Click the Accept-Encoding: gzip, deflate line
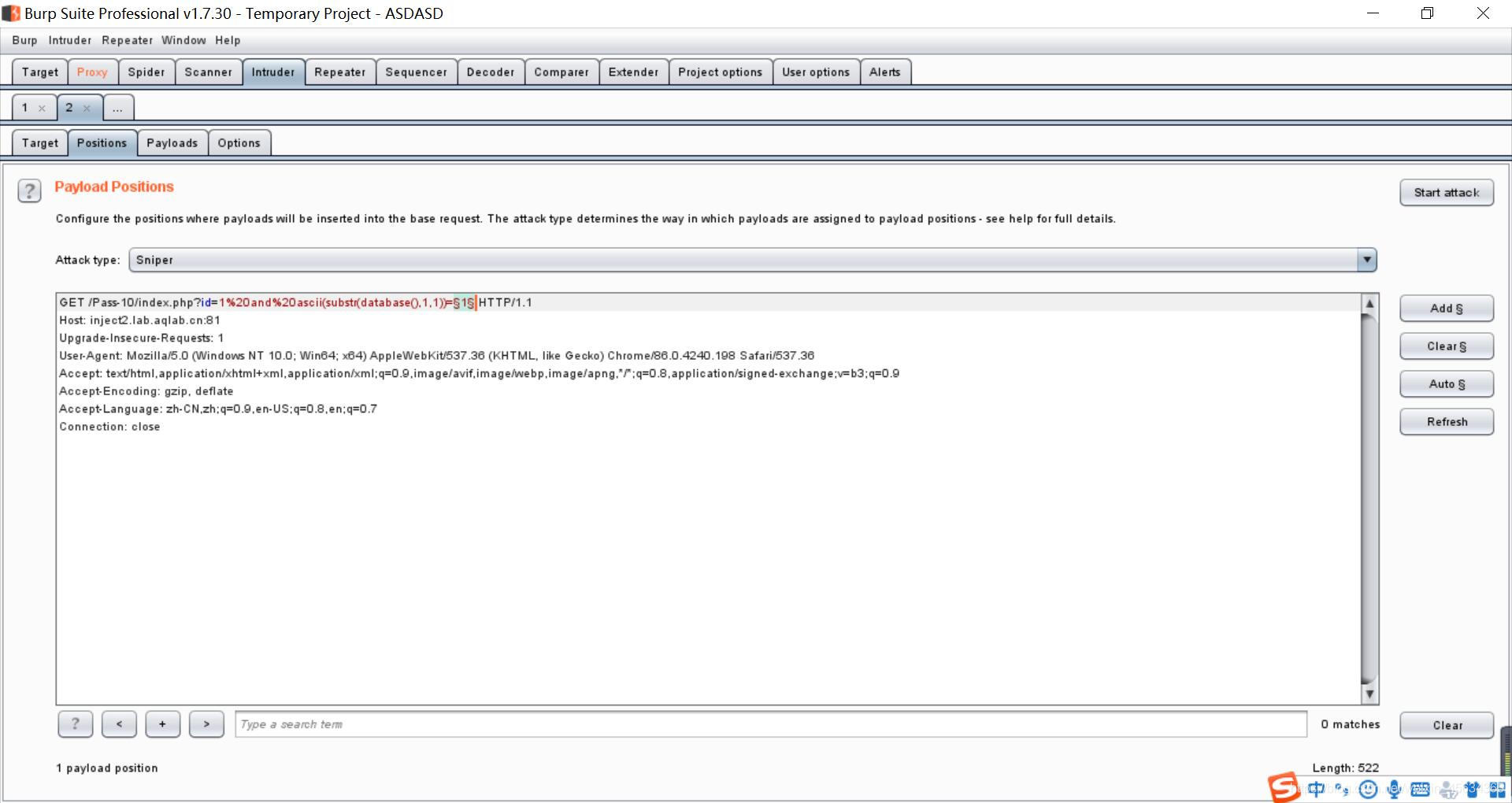Image resolution: width=1512 pixels, height=803 pixels. [146, 391]
